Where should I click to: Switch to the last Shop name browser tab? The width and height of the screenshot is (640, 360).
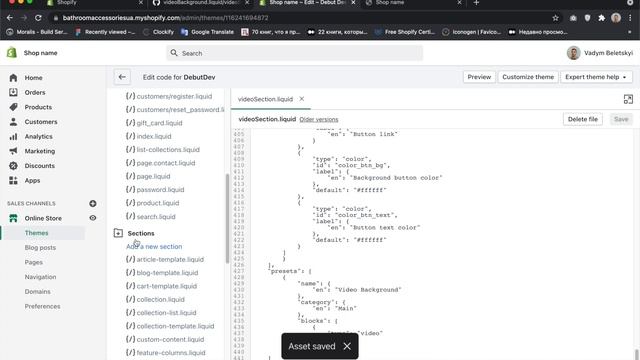click(x=413, y=3)
